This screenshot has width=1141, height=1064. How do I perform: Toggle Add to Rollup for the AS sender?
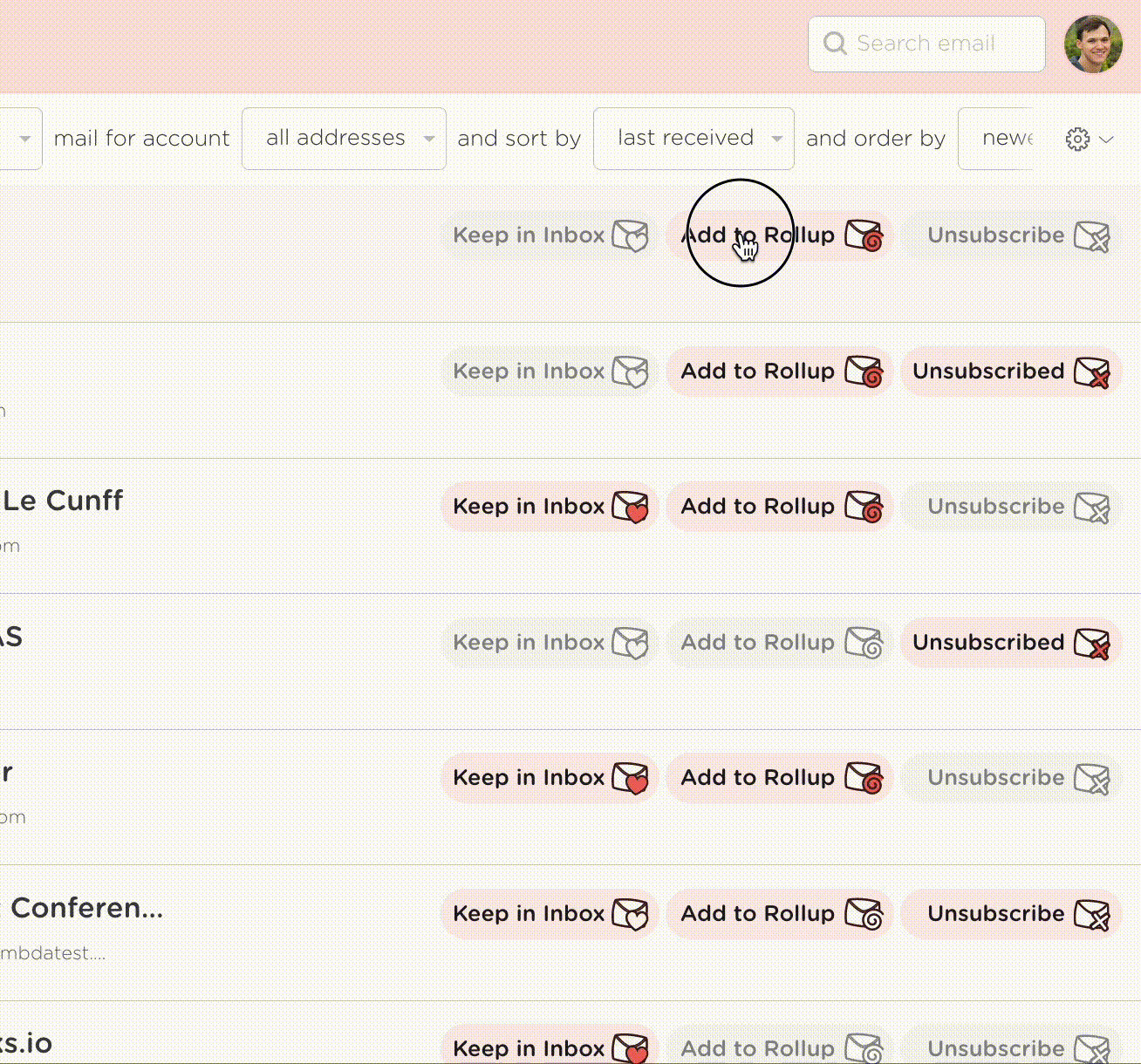tap(779, 643)
